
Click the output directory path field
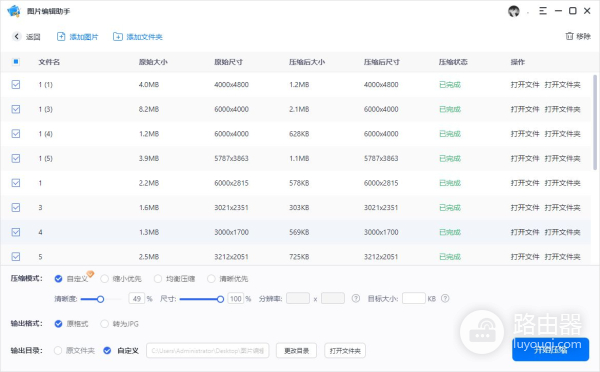point(207,351)
